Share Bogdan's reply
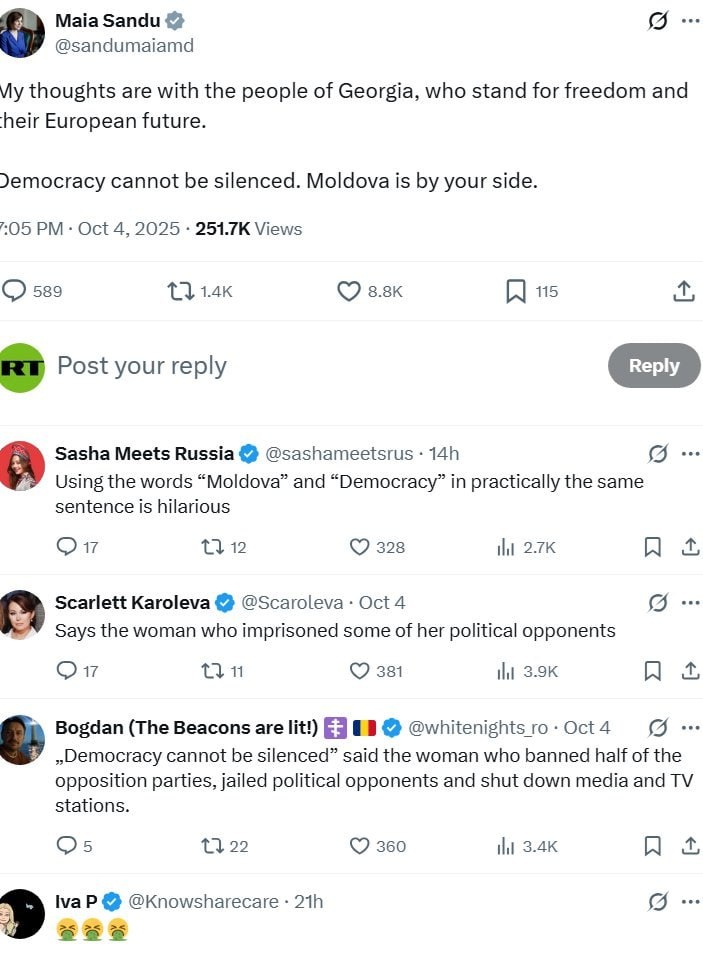The image size is (703, 953). click(690, 846)
